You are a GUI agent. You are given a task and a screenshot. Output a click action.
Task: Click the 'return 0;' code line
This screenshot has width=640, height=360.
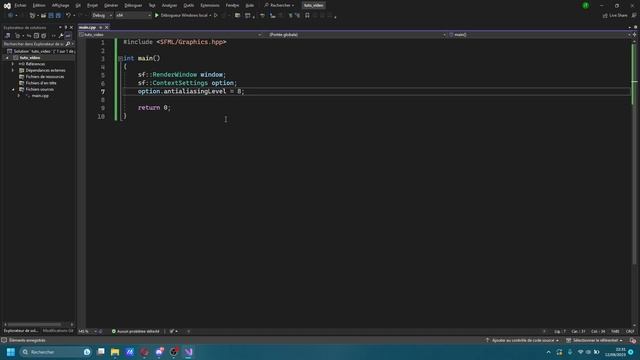pyautogui.click(x=154, y=108)
